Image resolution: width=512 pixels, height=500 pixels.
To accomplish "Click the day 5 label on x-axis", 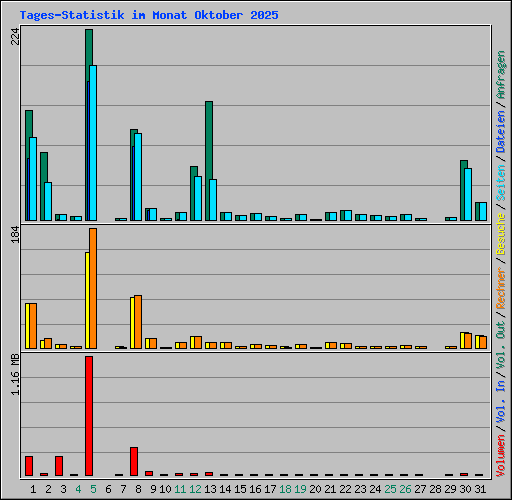I will (93, 489).
